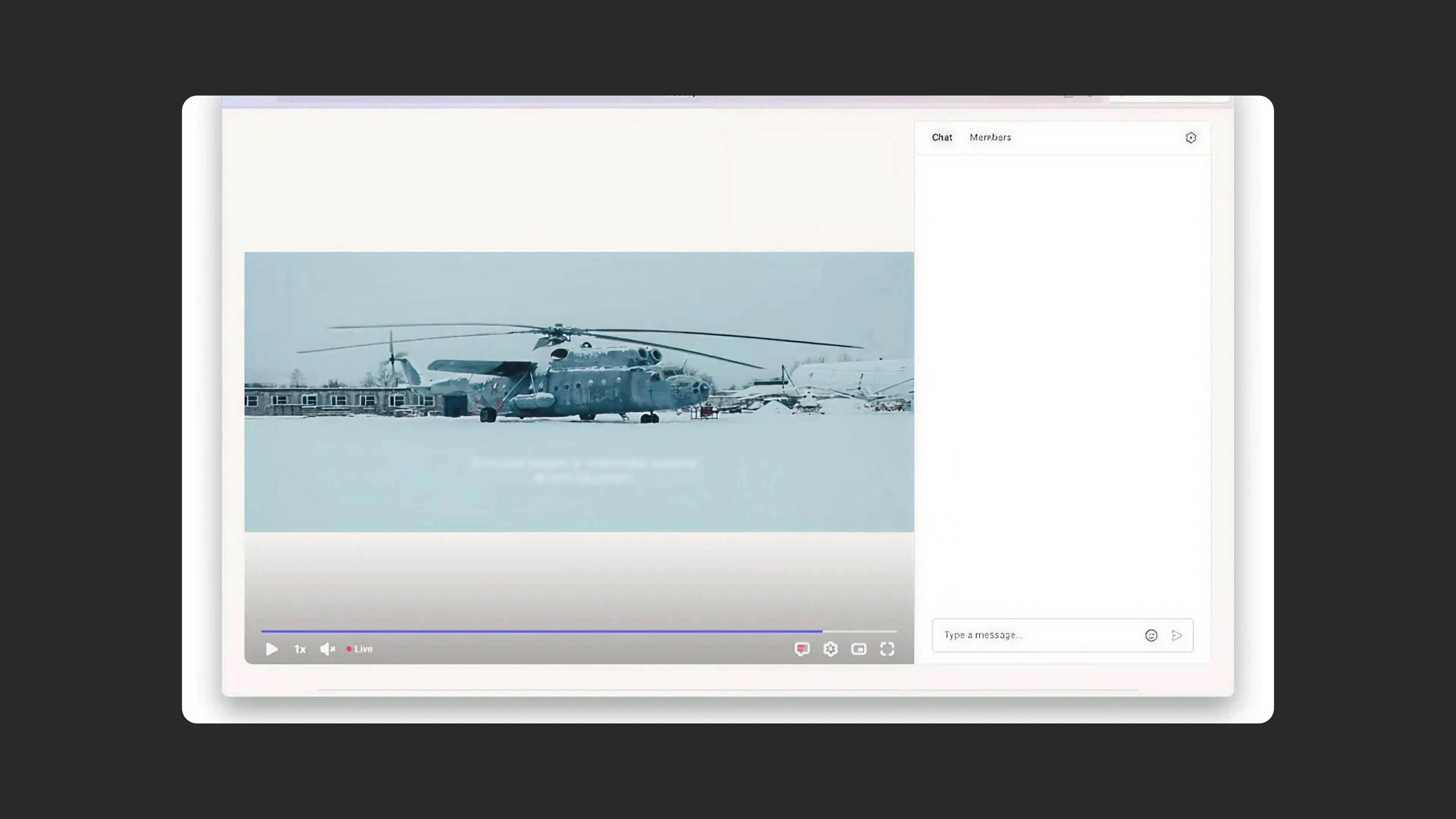Click the empty chat messages area
This screenshot has height=819, width=1456.
[1062, 384]
